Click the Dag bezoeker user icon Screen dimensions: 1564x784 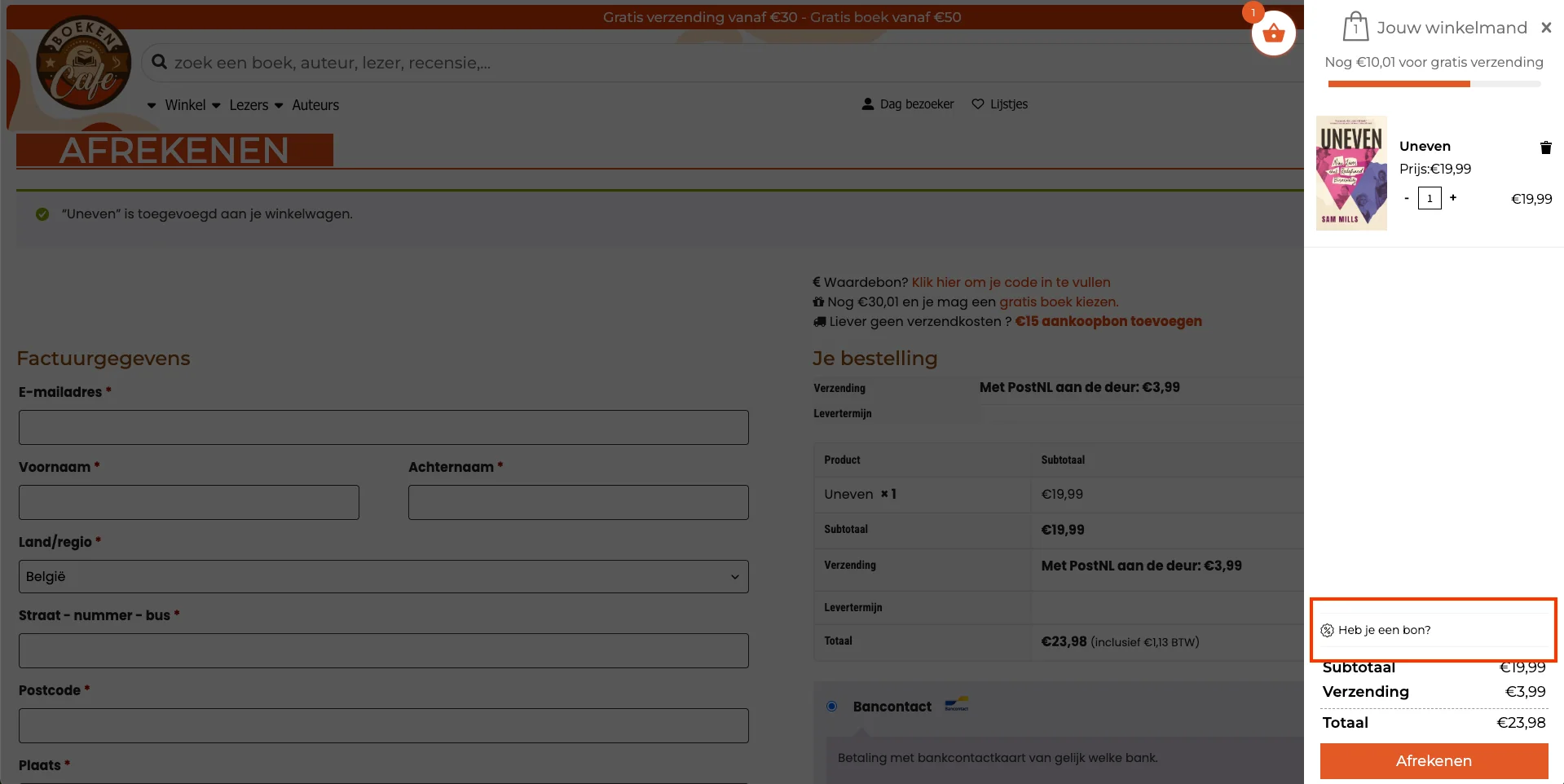(868, 104)
